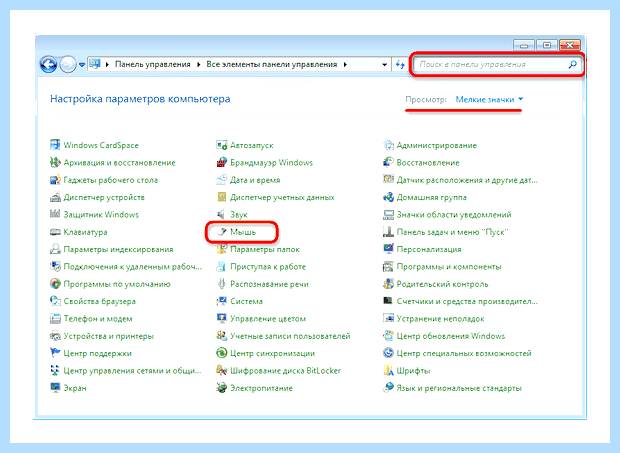Viewport: 620px width, 453px height.
Task: Open the Управление цветом link
Action: click(x=268, y=319)
